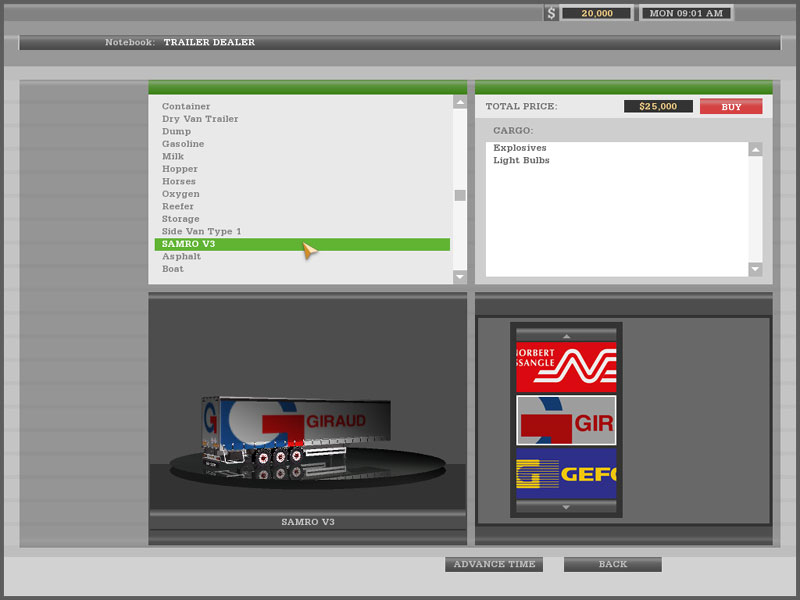Image resolution: width=800 pixels, height=600 pixels.
Task: Choose the Giraud trailer skin thumbnail
Action: (x=566, y=420)
